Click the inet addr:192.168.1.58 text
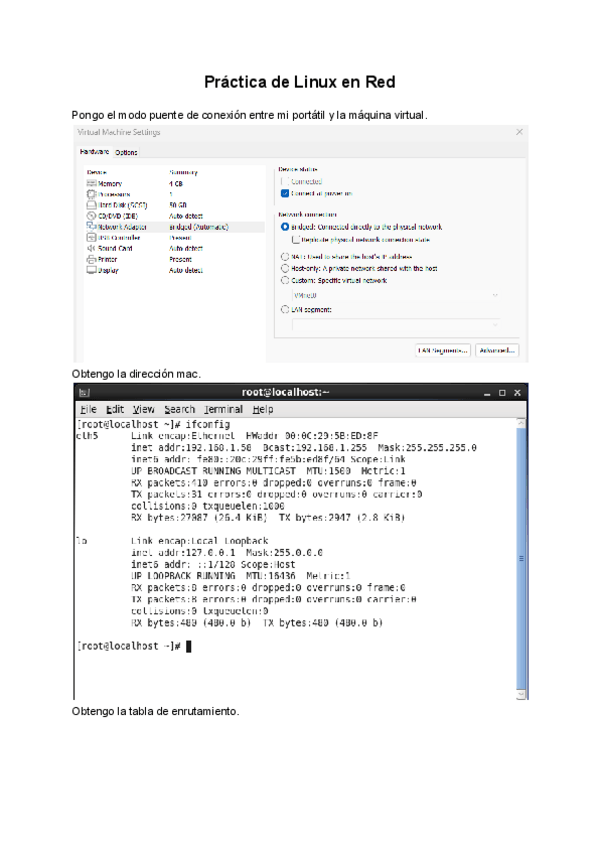Viewport: 600px width, 848px height. coord(191,448)
